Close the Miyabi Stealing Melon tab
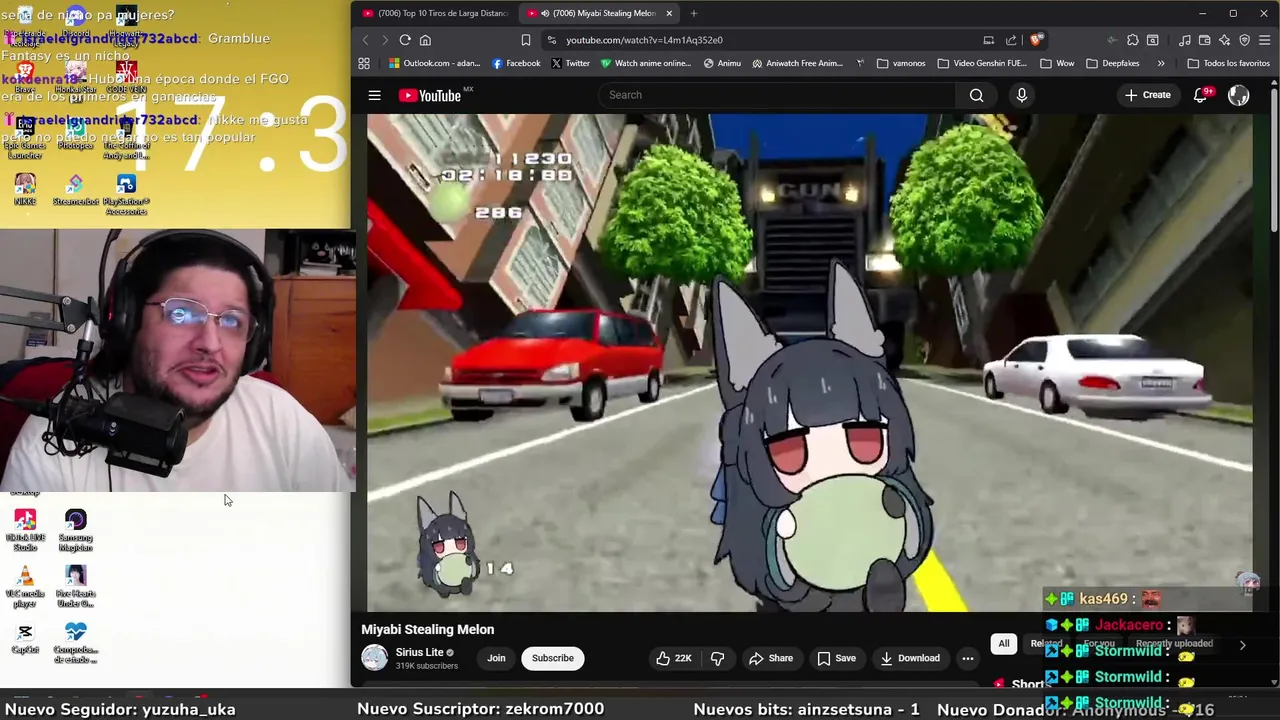Screen dimensions: 1280x720 tap(669, 13)
